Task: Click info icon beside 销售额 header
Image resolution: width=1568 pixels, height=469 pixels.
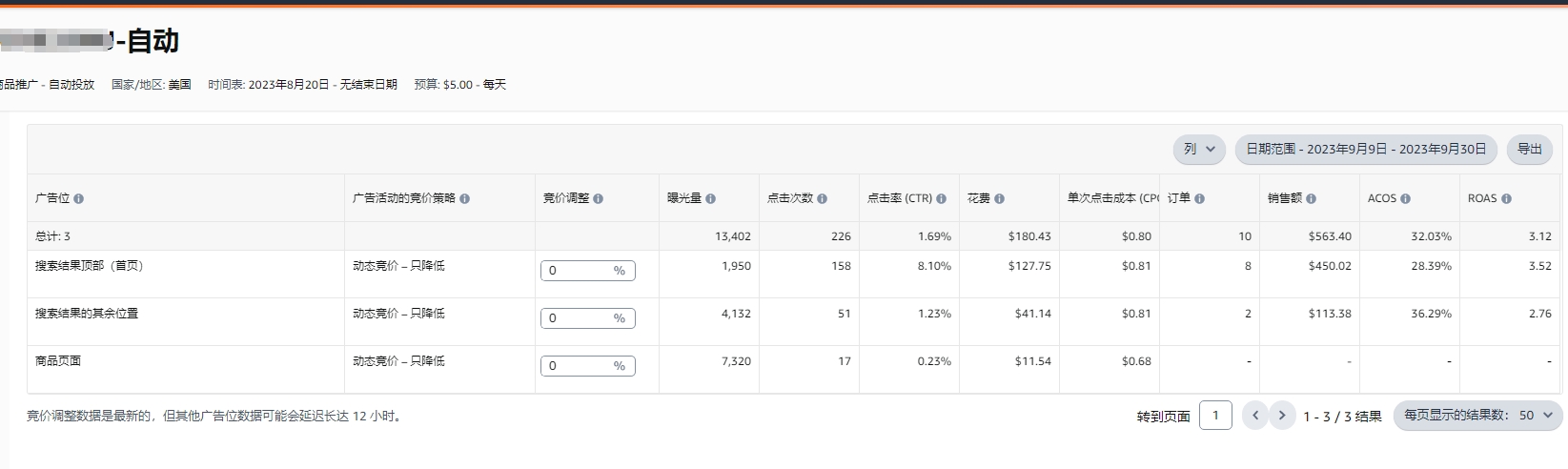Action: click(1312, 199)
